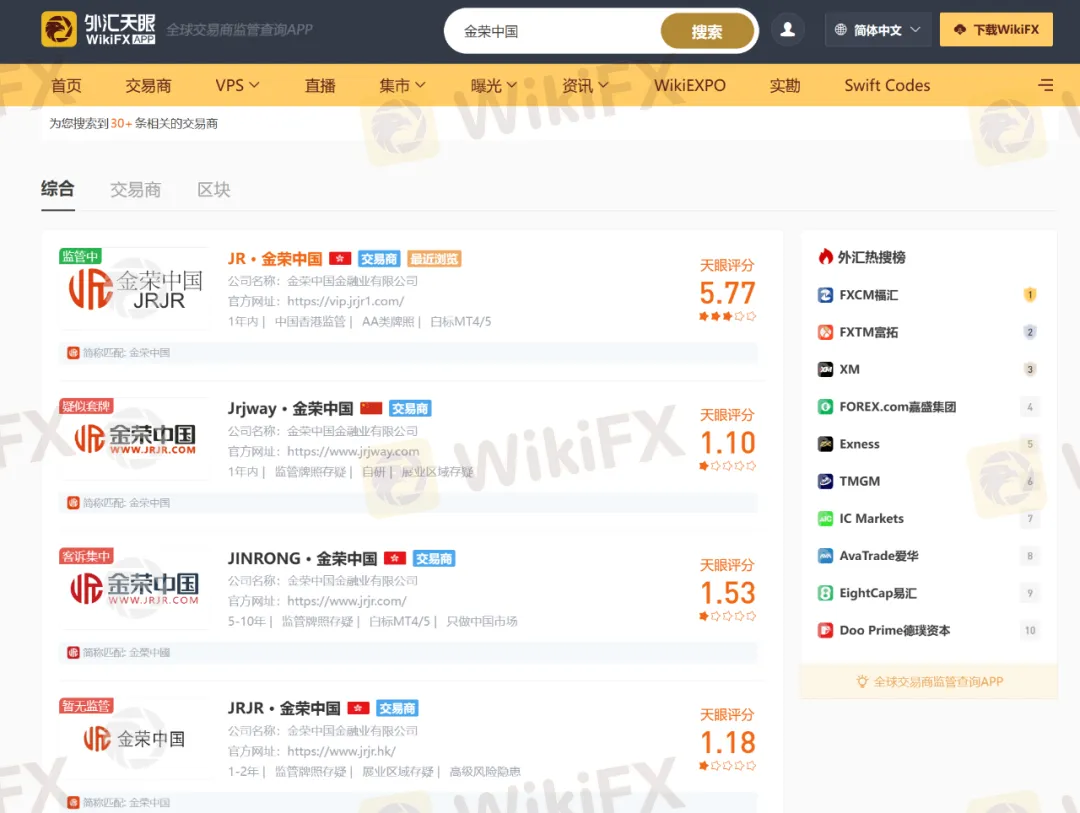Image resolution: width=1080 pixels, height=813 pixels.
Task: Click the TMGM broker icon
Action: pyautogui.click(x=825, y=481)
